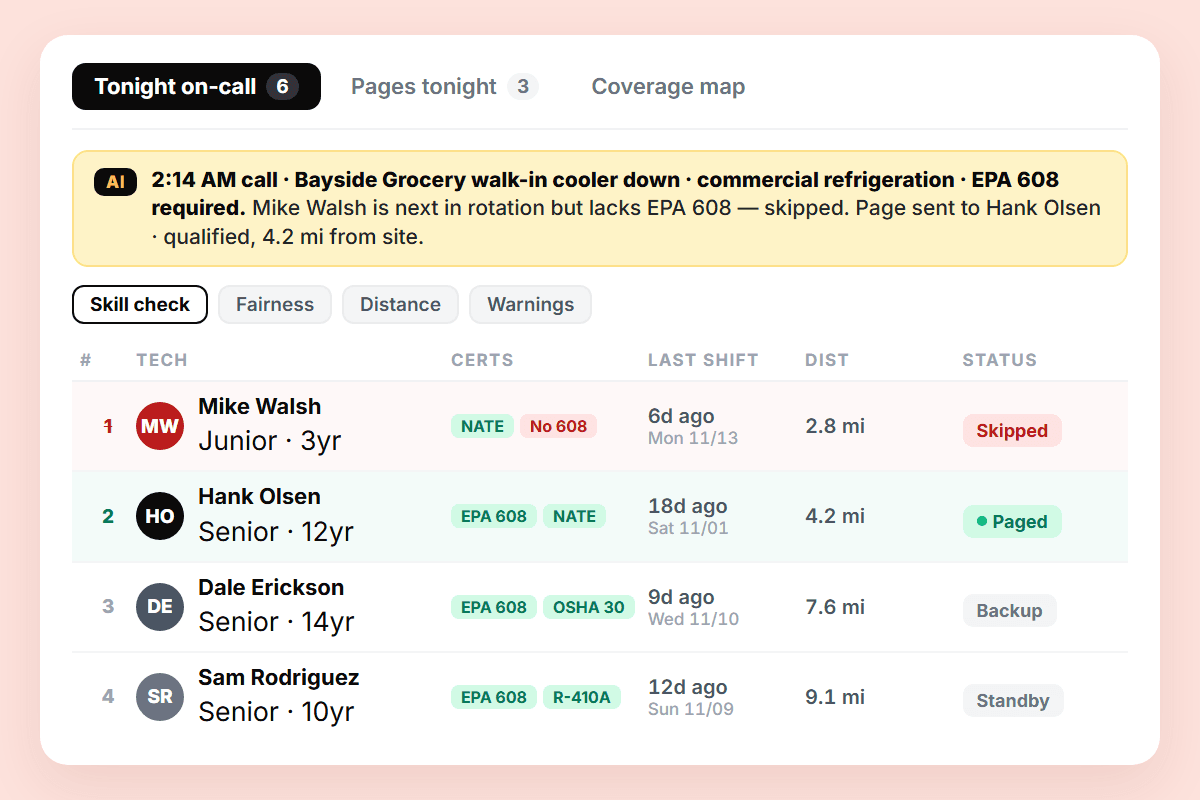Toggle the Distance filter chip
1200x800 pixels.
(400, 305)
